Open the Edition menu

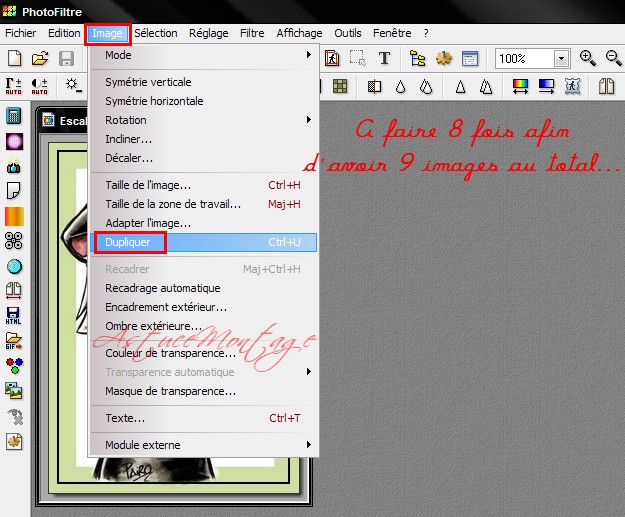(x=64, y=33)
